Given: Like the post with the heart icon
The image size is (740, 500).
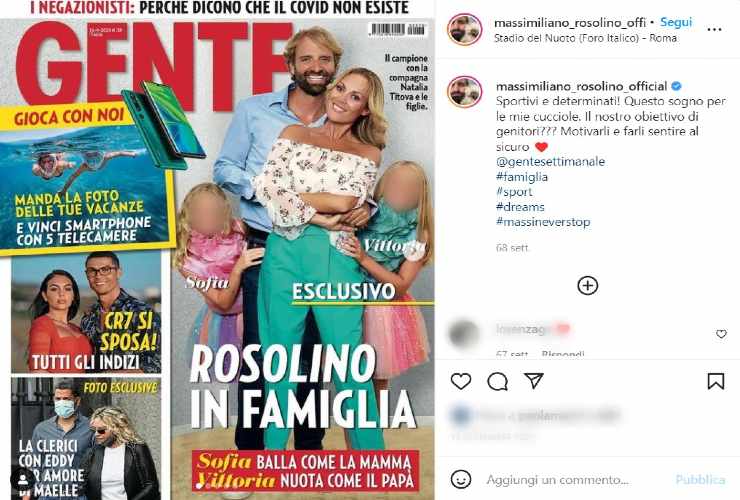Looking at the screenshot, I should 461,381.
